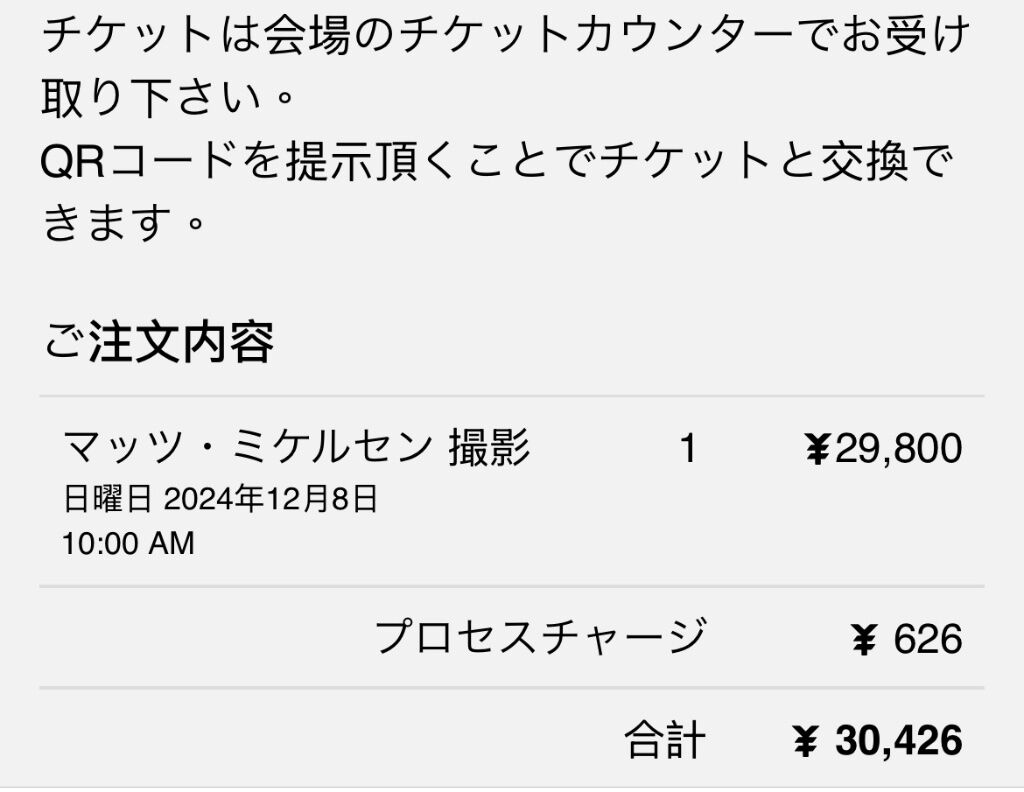Click the 10:00 AM time text
This screenshot has height=792, width=1024.
pyautogui.click(x=129, y=544)
